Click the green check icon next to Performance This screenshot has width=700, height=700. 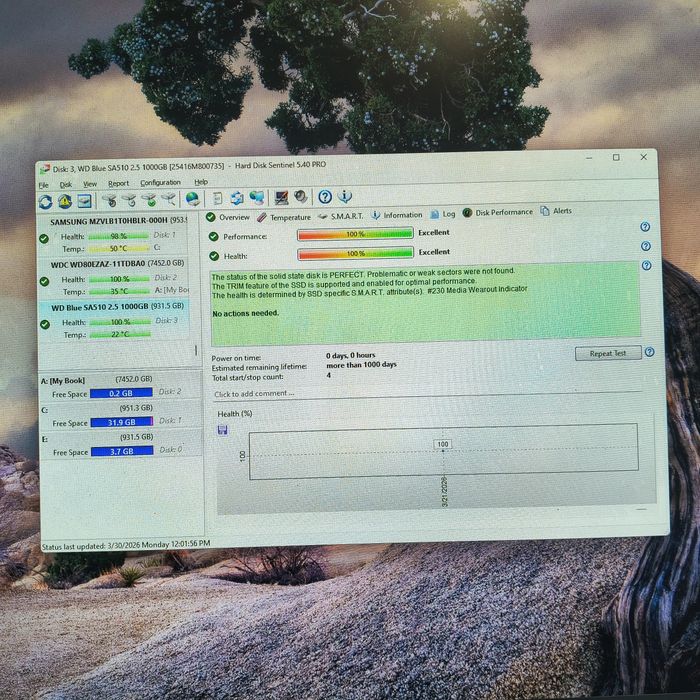point(214,237)
